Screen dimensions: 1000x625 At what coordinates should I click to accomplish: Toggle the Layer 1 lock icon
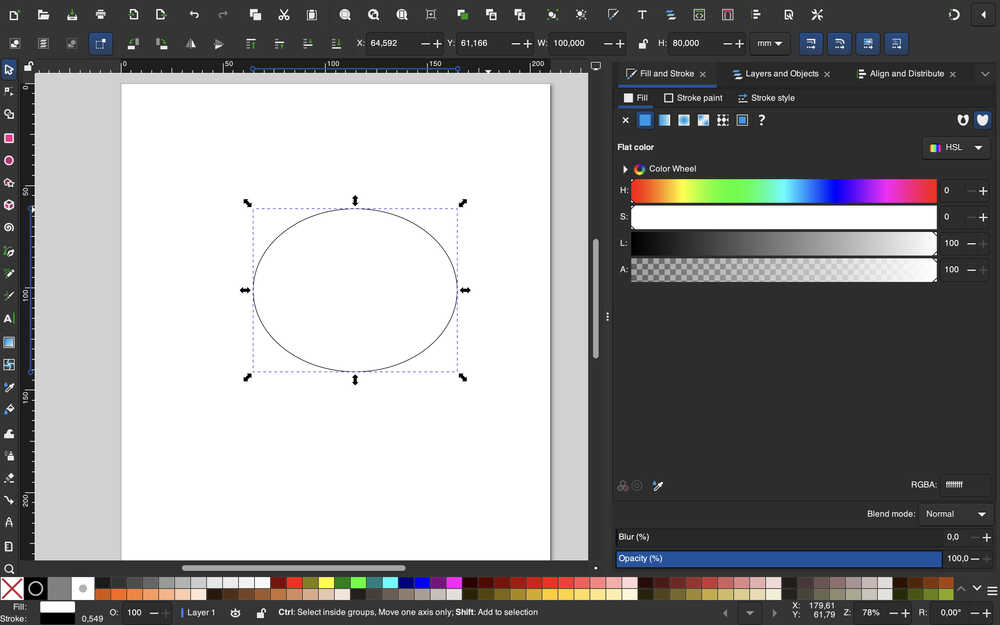(x=261, y=612)
